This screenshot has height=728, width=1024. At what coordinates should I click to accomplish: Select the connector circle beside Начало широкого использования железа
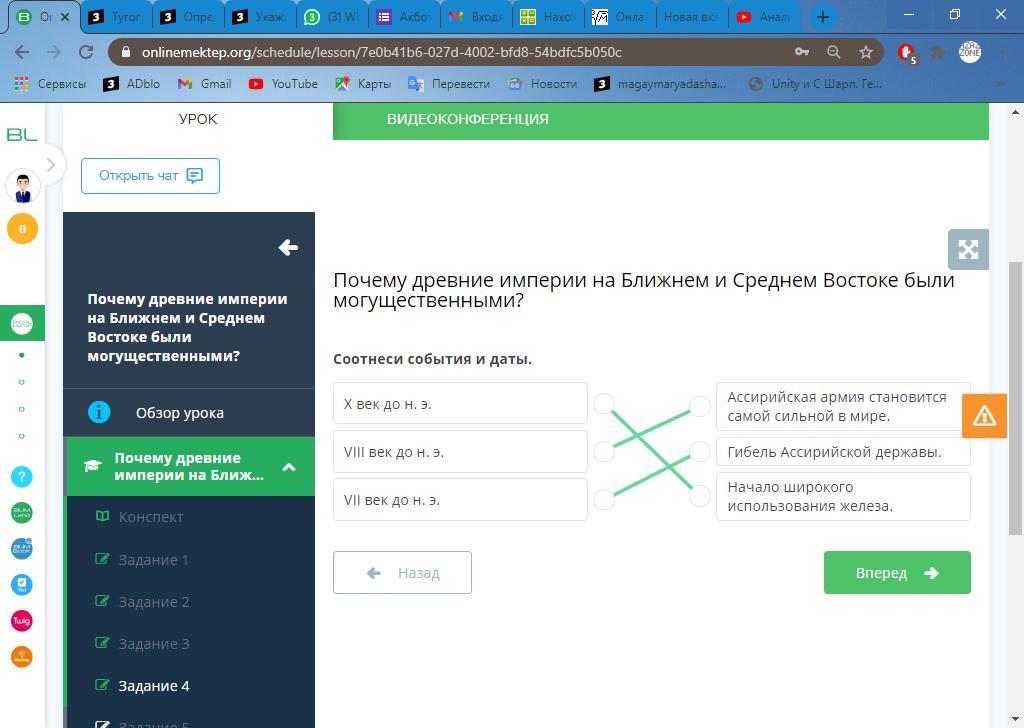tap(700, 496)
